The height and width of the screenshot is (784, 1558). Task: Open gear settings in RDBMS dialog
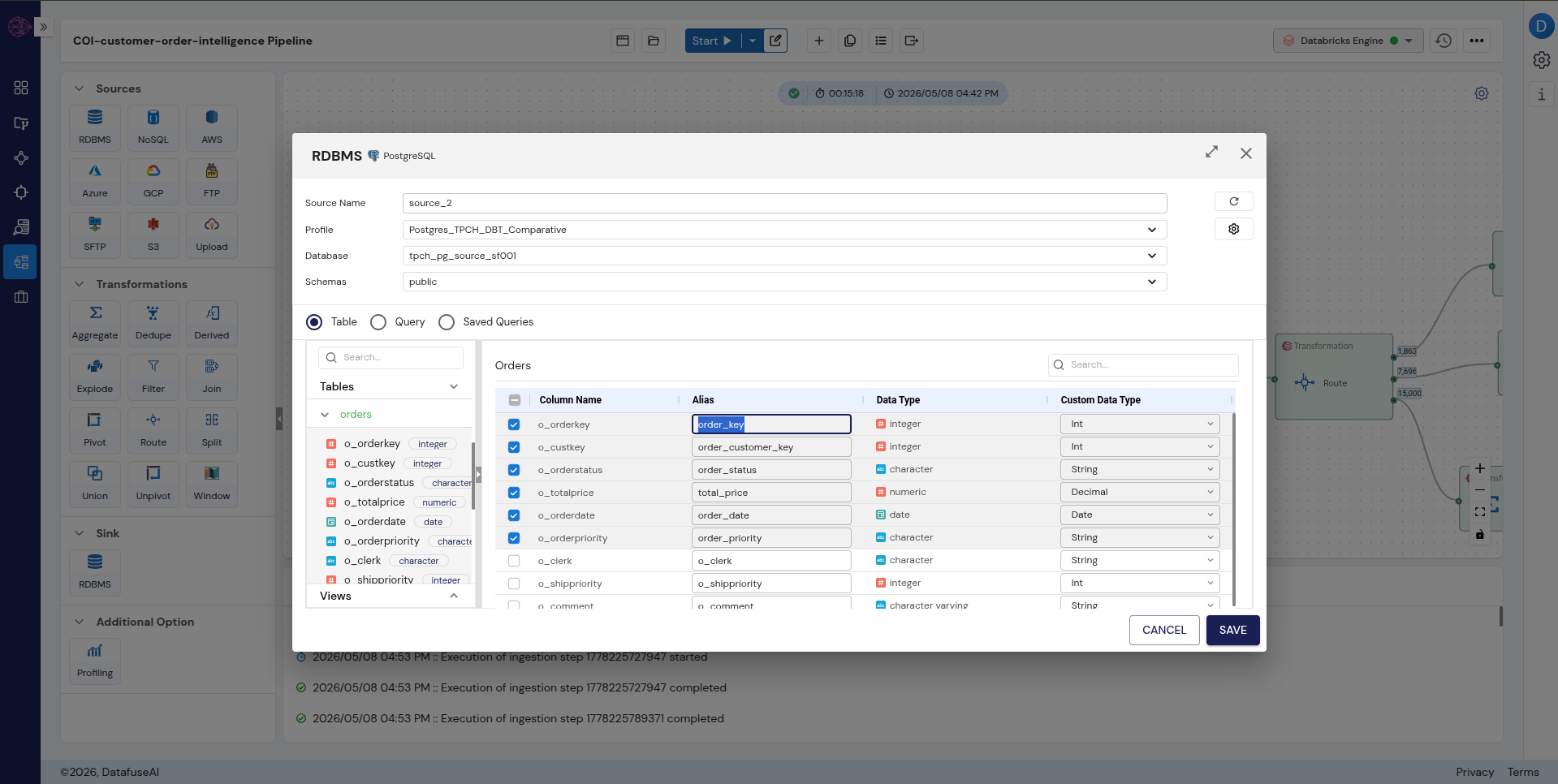click(1234, 229)
